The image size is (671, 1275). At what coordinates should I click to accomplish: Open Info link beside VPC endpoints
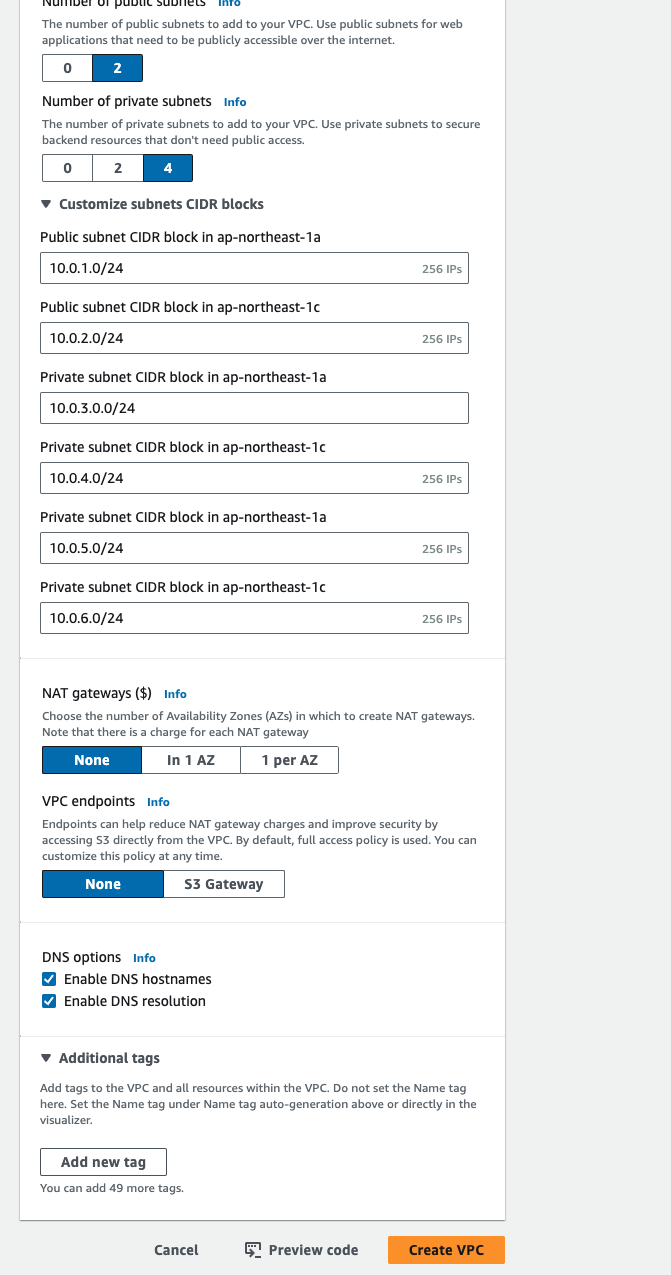[x=158, y=802]
